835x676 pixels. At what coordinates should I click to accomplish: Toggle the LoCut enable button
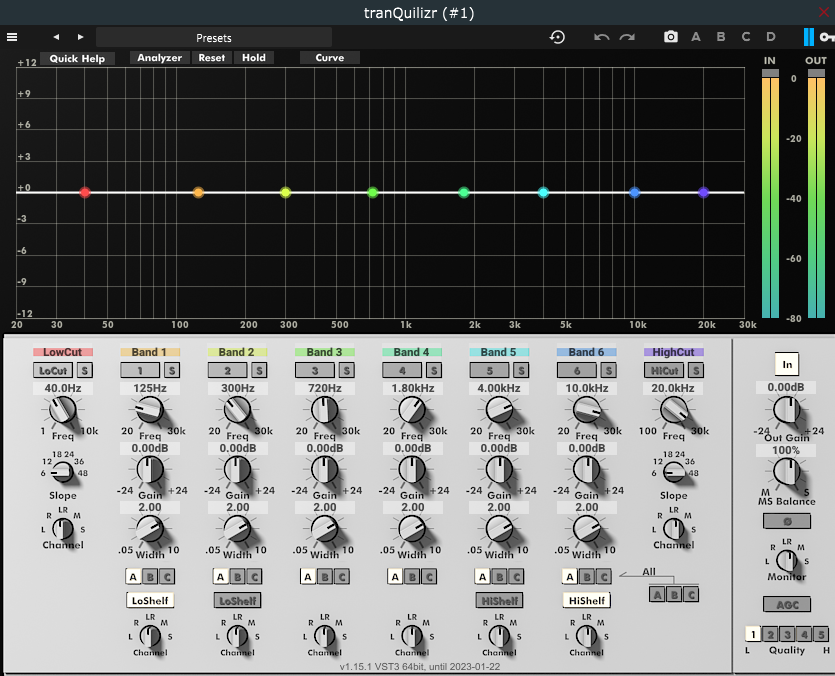[x=53, y=370]
